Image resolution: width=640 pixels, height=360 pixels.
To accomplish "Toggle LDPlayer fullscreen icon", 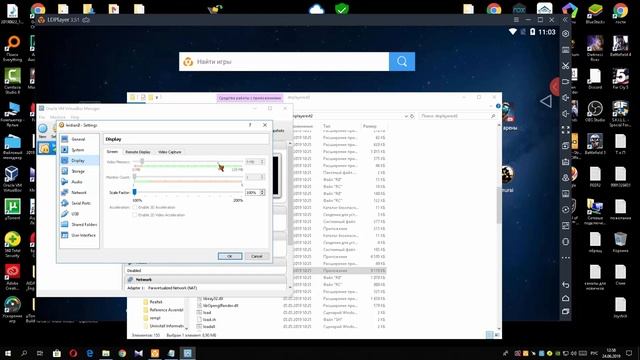I will click(x=565, y=130).
